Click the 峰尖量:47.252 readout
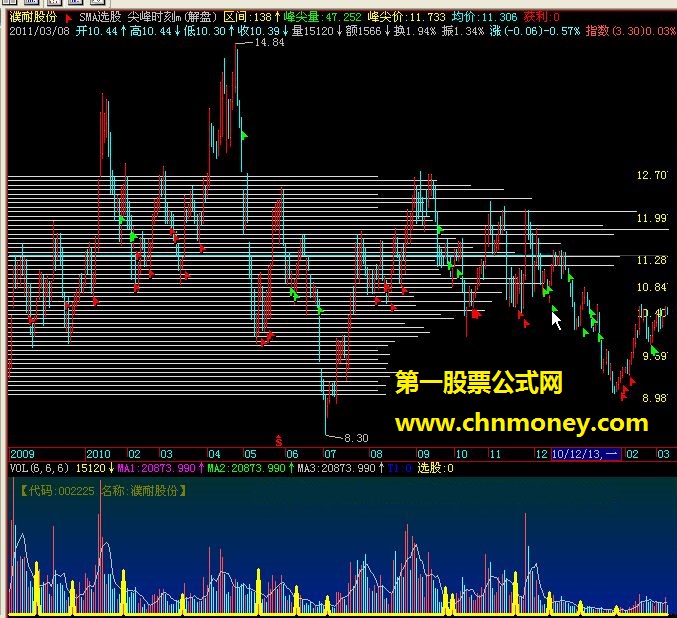 coord(322,17)
